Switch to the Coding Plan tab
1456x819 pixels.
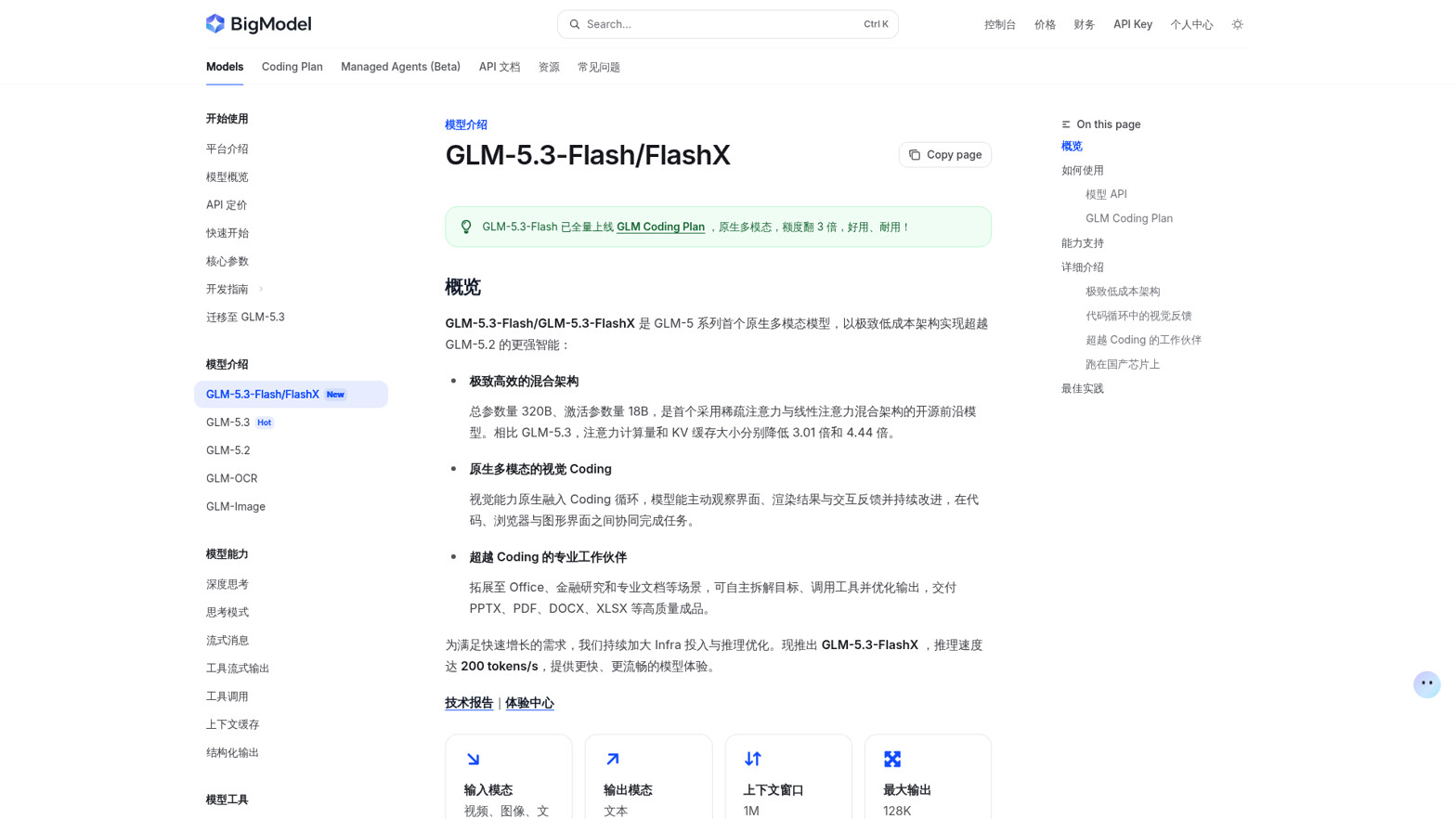[292, 67]
